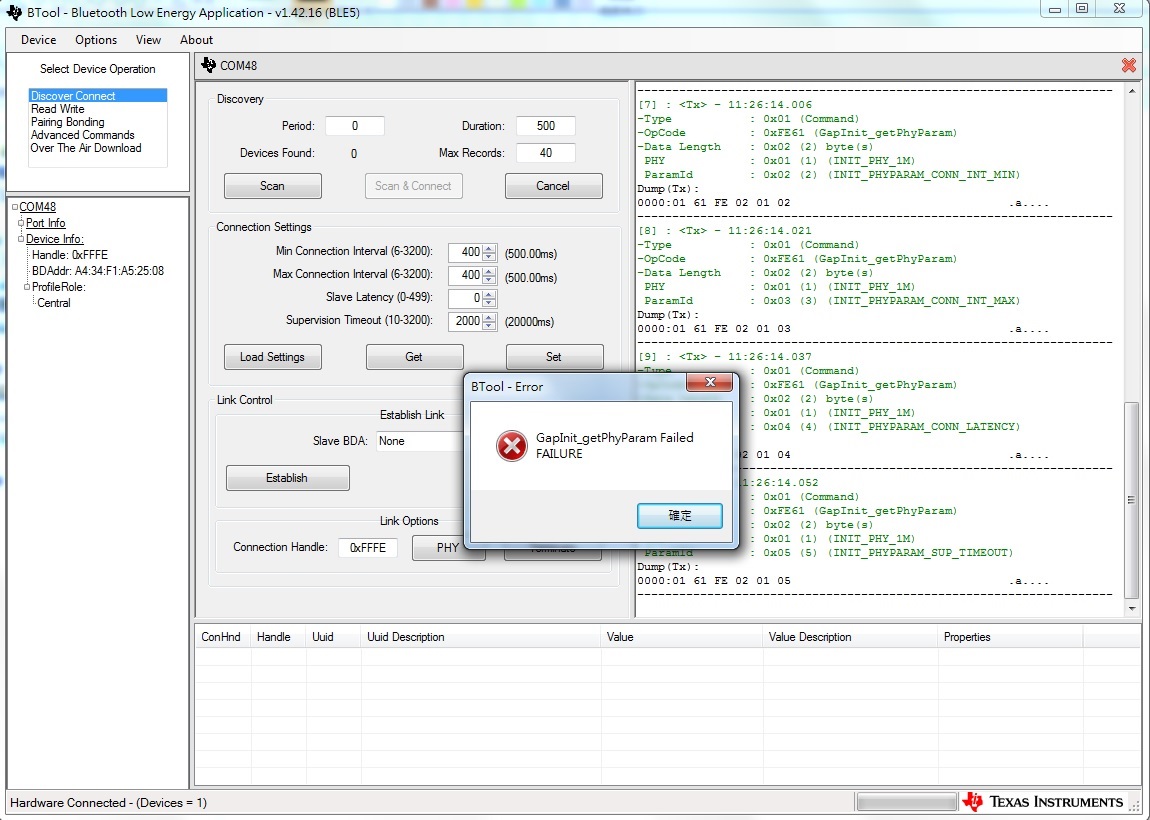Click the red error icon in the dialog
The height and width of the screenshot is (820, 1150).
(511, 445)
